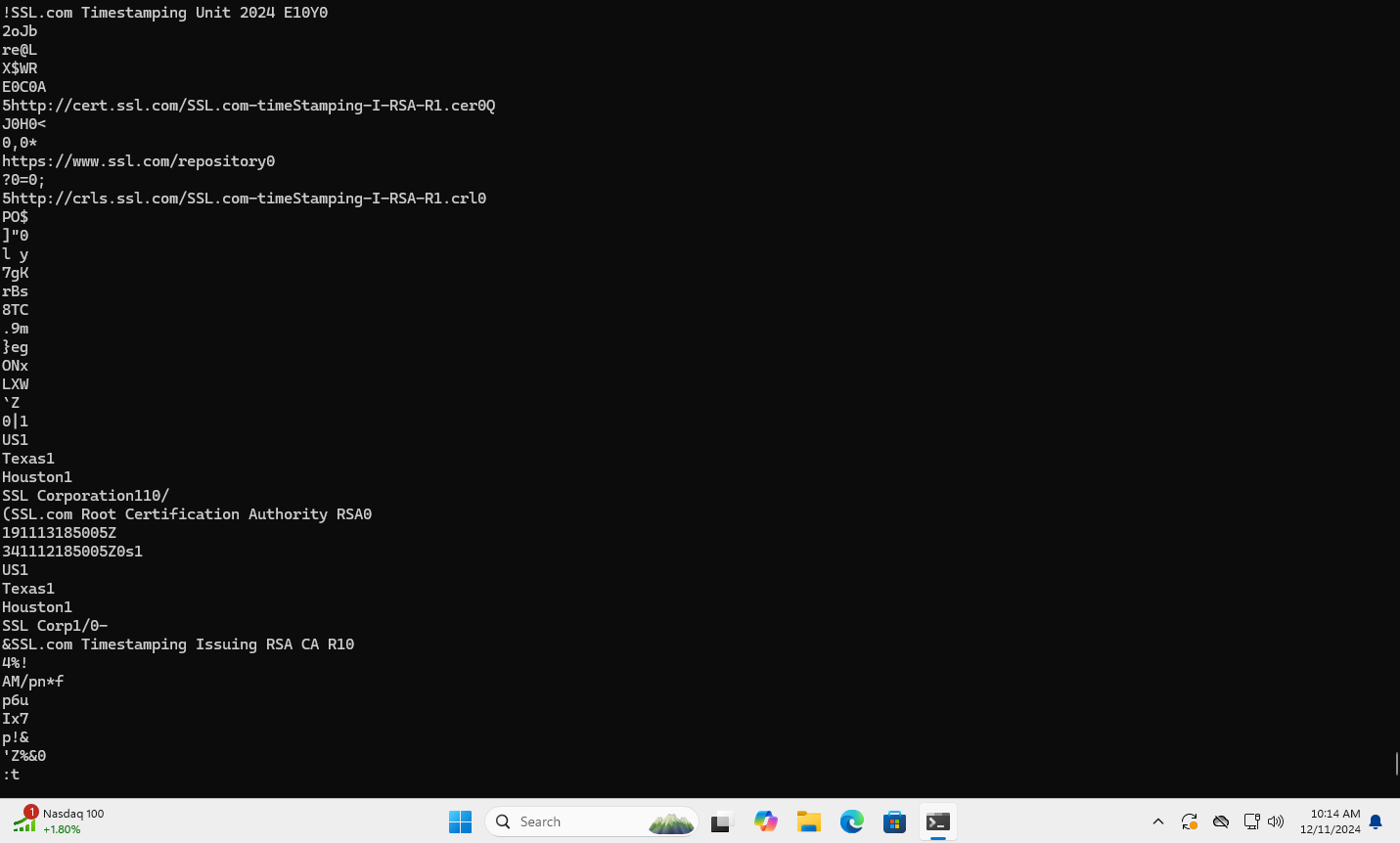The width and height of the screenshot is (1400, 843).
Task: Open the Windows Start menu
Action: [460, 821]
